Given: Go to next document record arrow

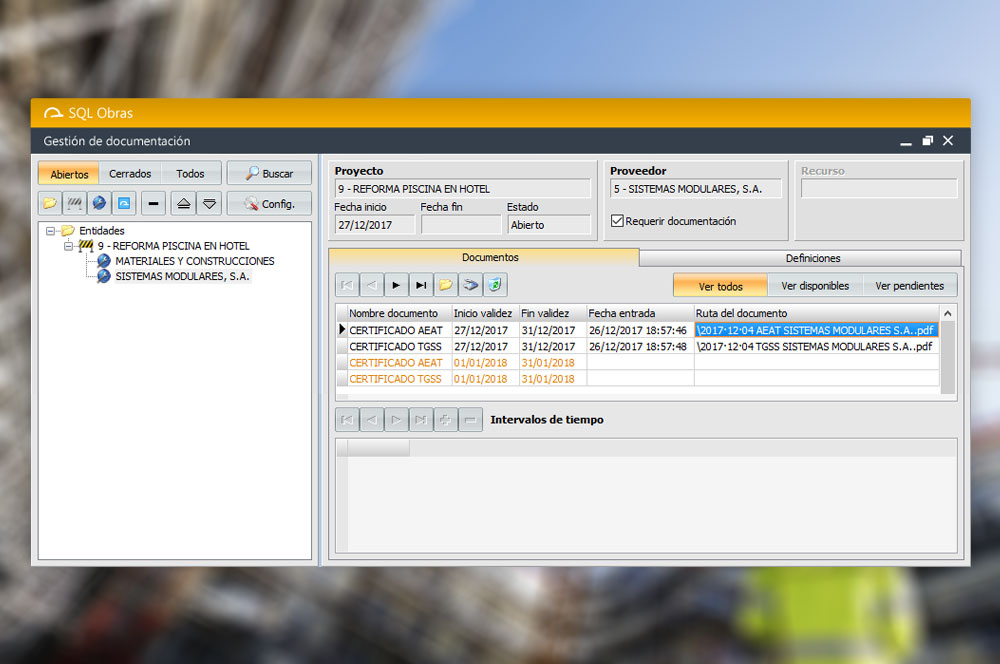Looking at the screenshot, I should tap(397, 285).
